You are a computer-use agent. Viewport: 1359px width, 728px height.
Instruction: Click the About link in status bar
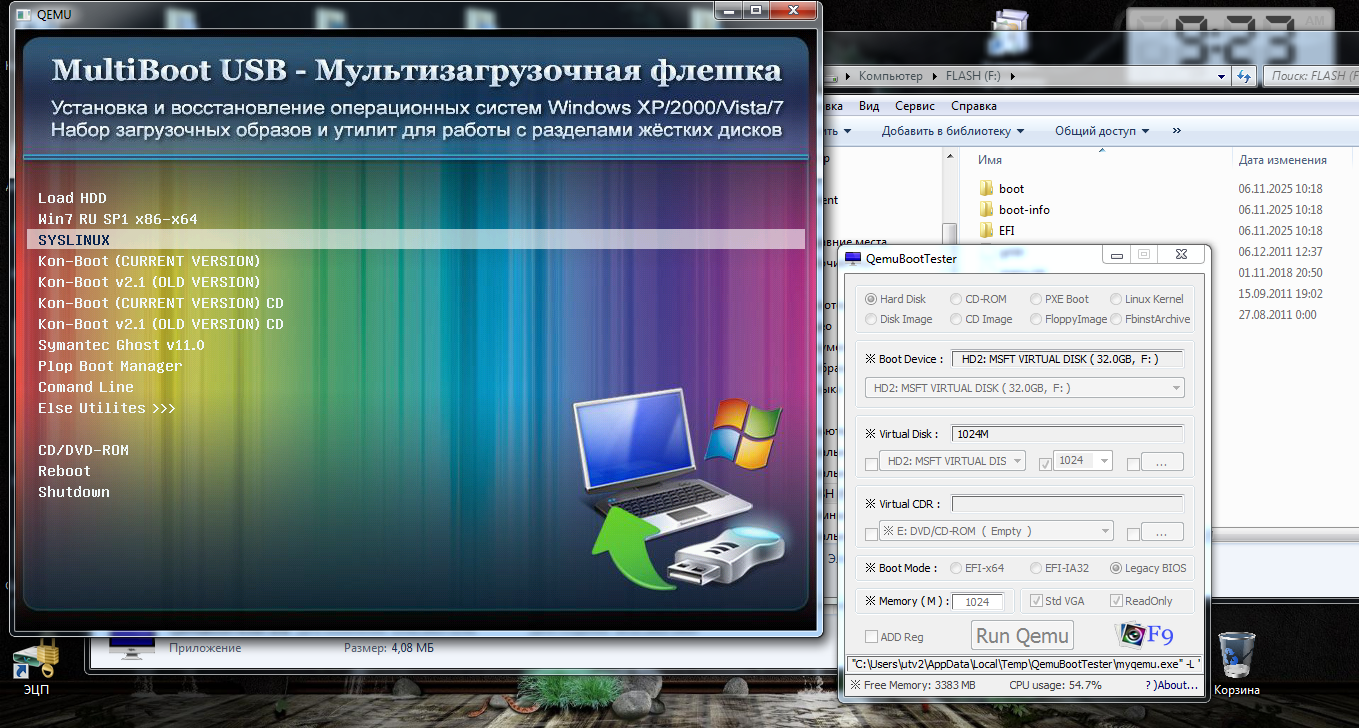[x=1172, y=685]
